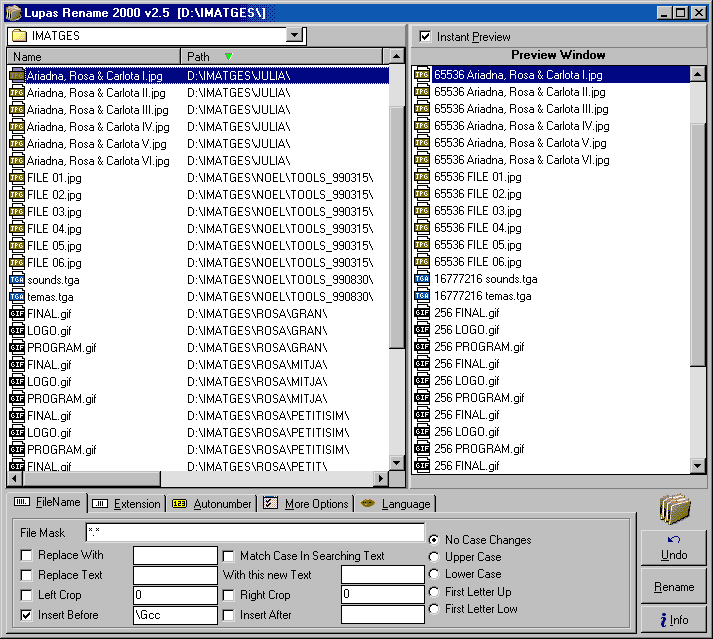
Task: Click the icon of Ariadna, Rosa & Carlota III.jpg
Action: 17,110
